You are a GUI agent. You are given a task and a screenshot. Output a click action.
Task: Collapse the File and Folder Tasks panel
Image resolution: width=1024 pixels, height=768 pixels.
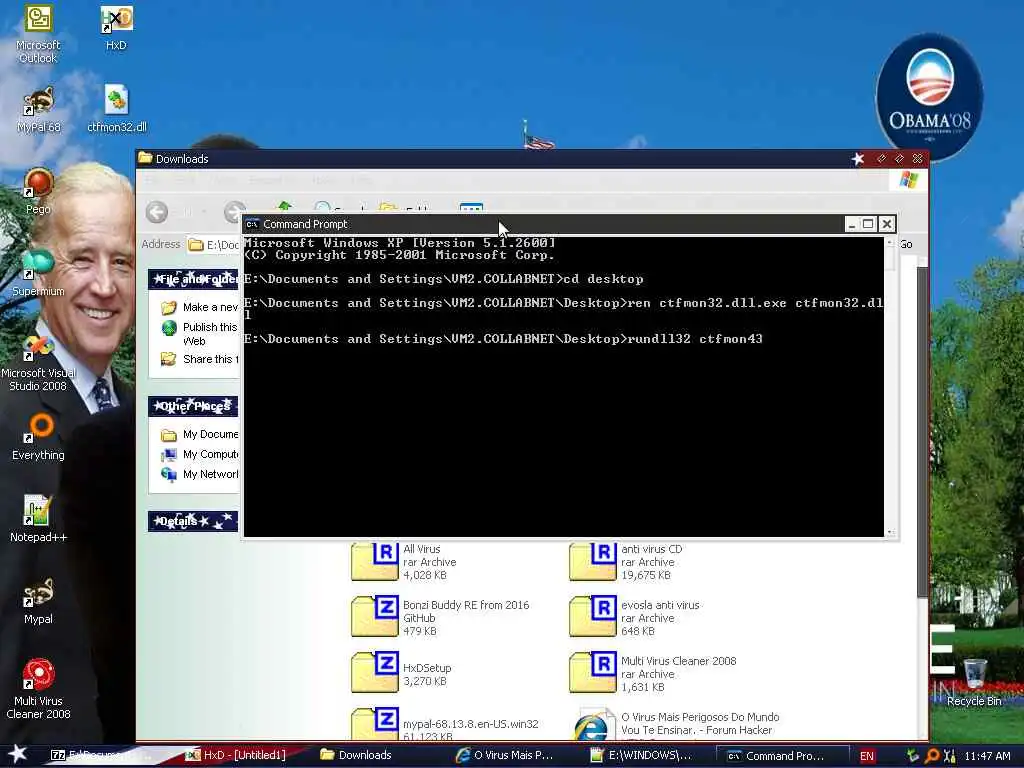pos(193,279)
